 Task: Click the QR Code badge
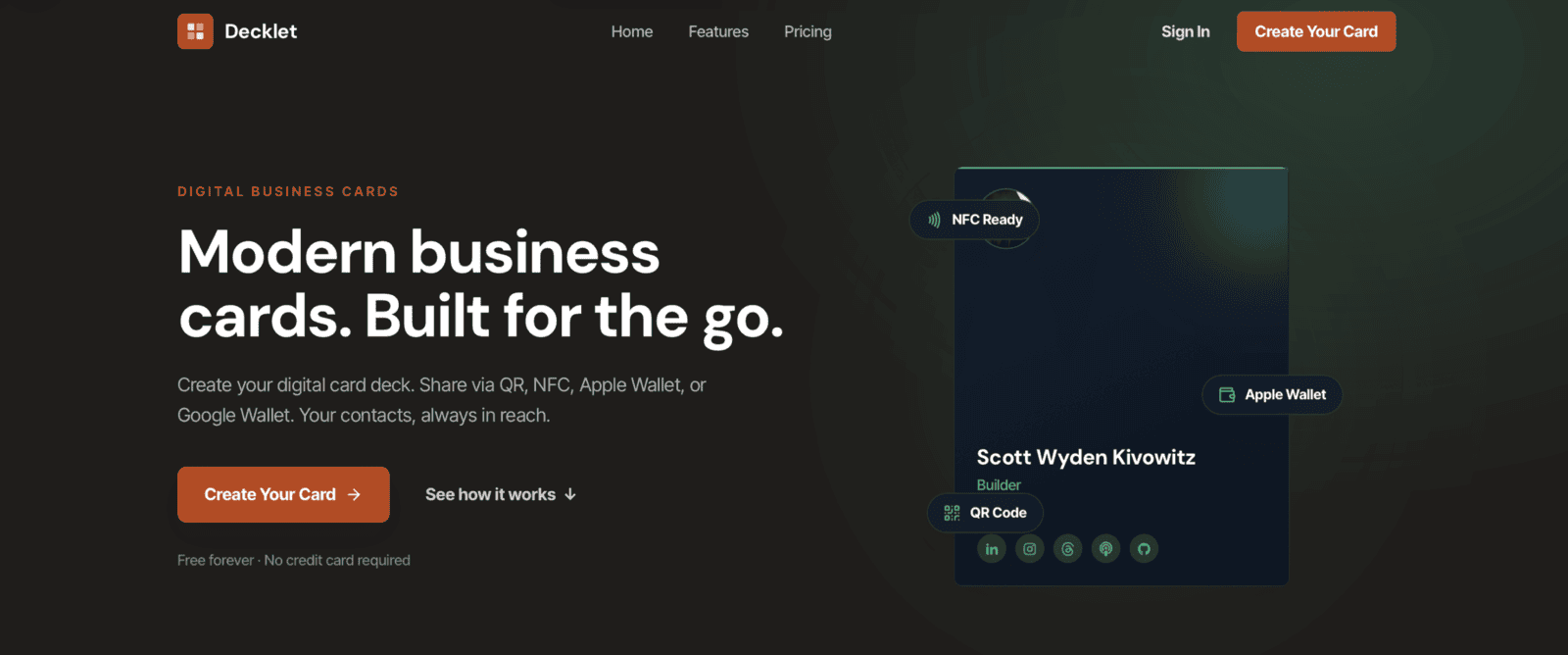[x=985, y=513]
